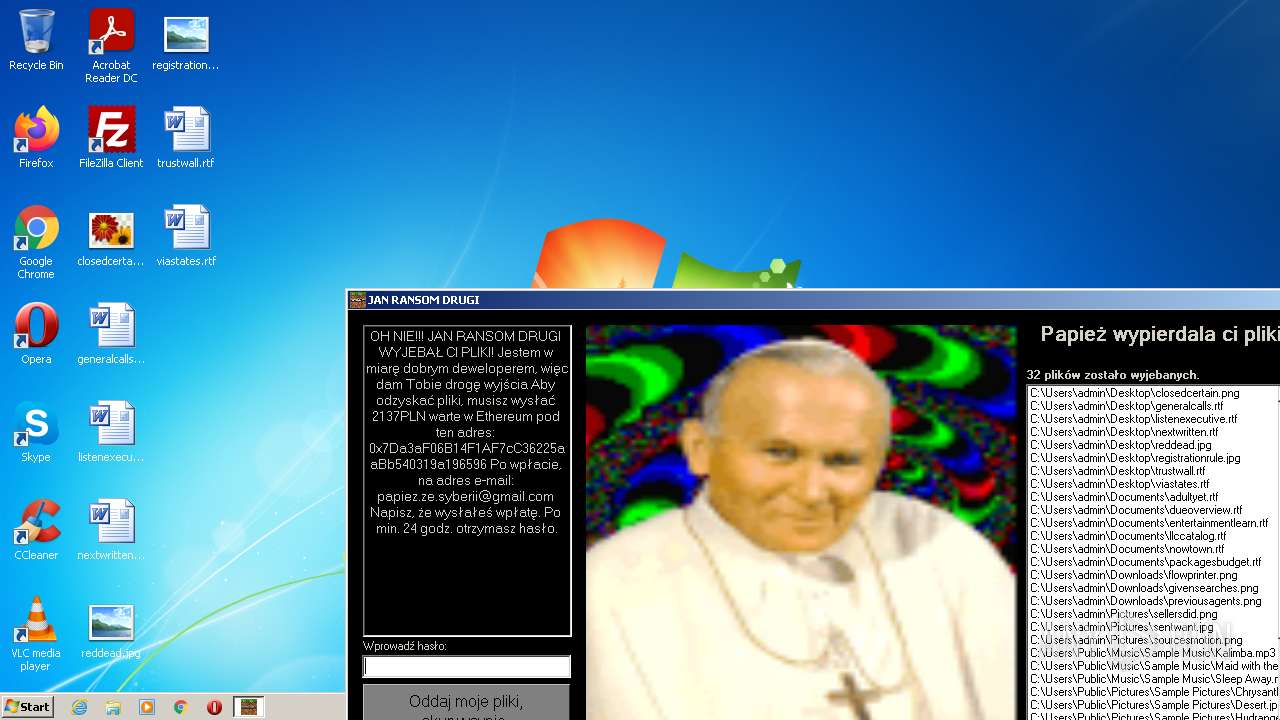Open Skype desktop shortcut
Image resolution: width=1280 pixels, height=720 pixels.
[36, 432]
